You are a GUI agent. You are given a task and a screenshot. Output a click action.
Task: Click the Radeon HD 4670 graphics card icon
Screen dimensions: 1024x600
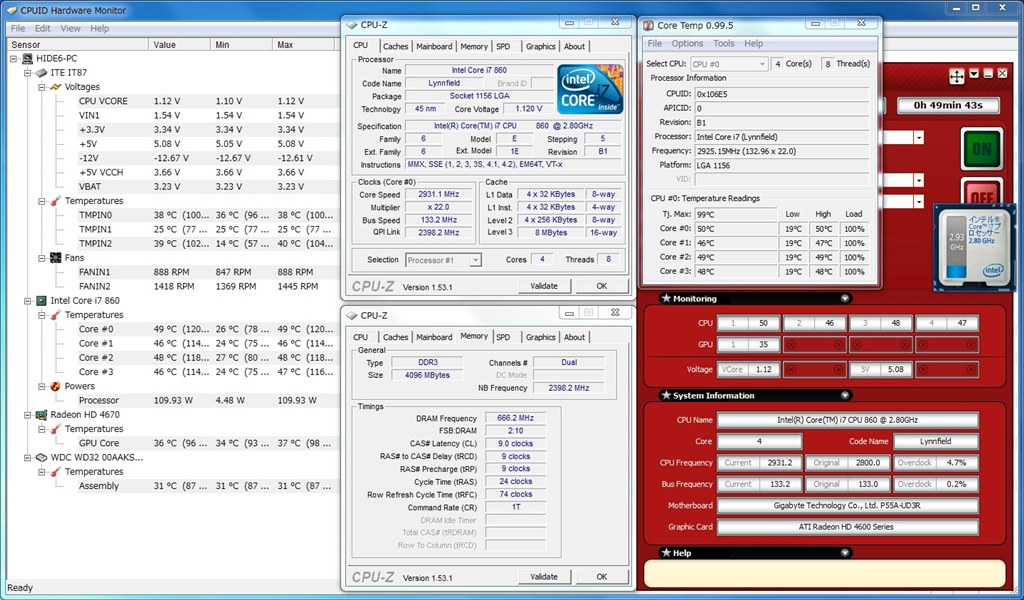pos(42,415)
